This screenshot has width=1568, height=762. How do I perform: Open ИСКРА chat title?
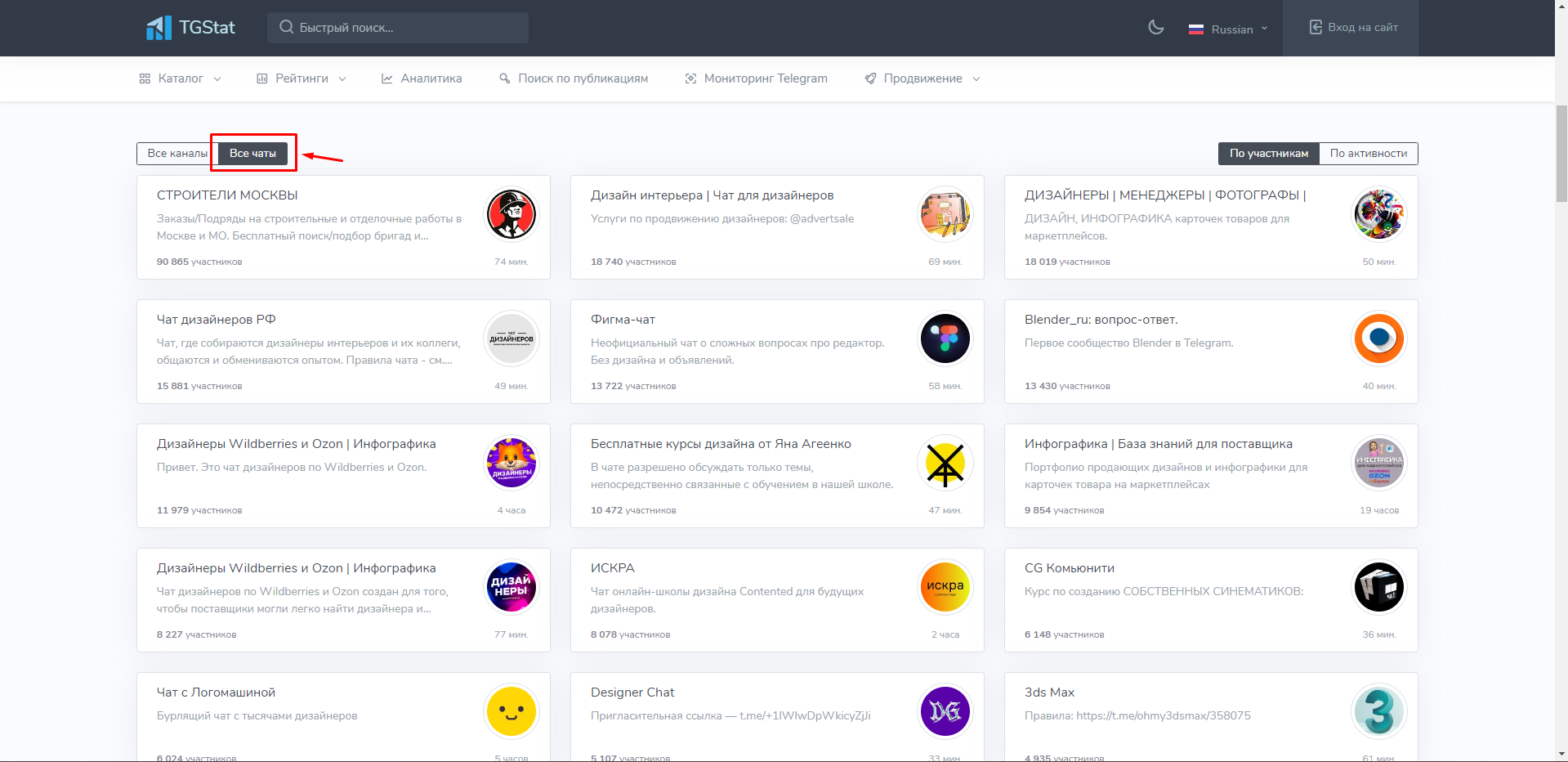coord(613,568)
